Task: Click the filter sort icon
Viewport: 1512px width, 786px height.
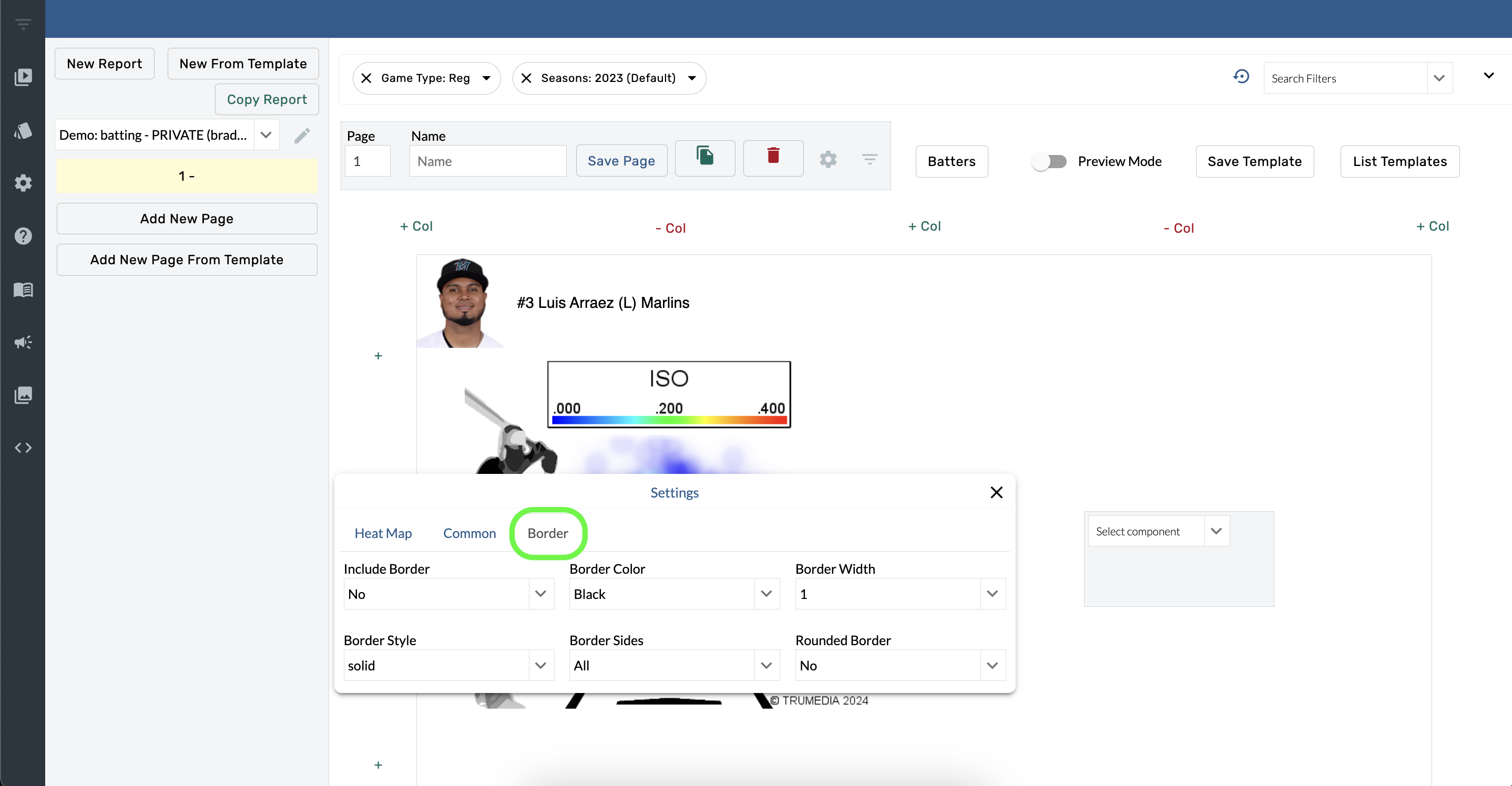Action: [x=869, y=160]
